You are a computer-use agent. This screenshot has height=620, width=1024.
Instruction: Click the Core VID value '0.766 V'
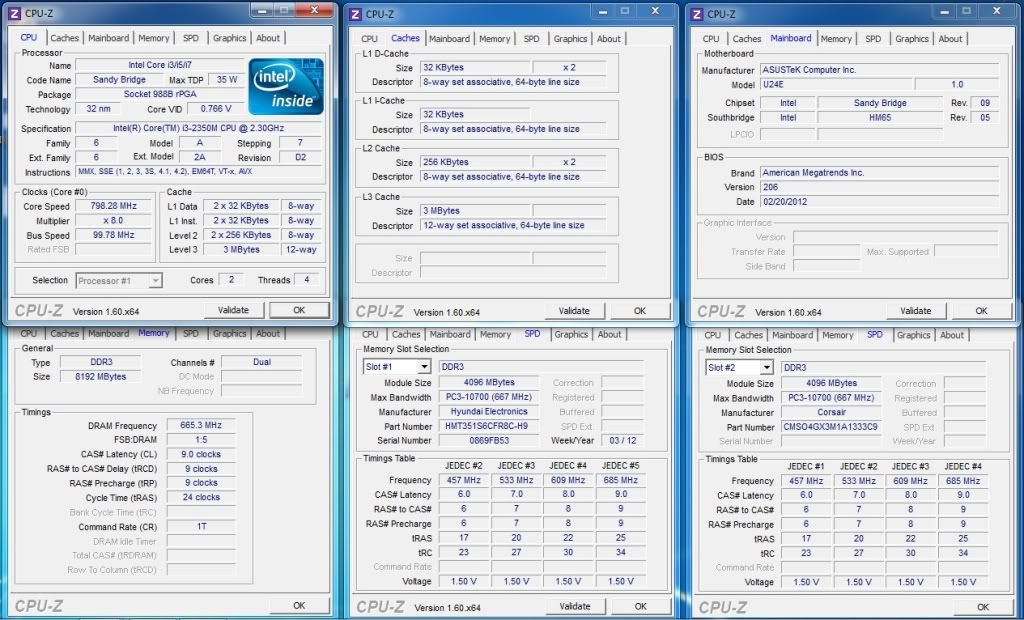(x=216, y=108)
